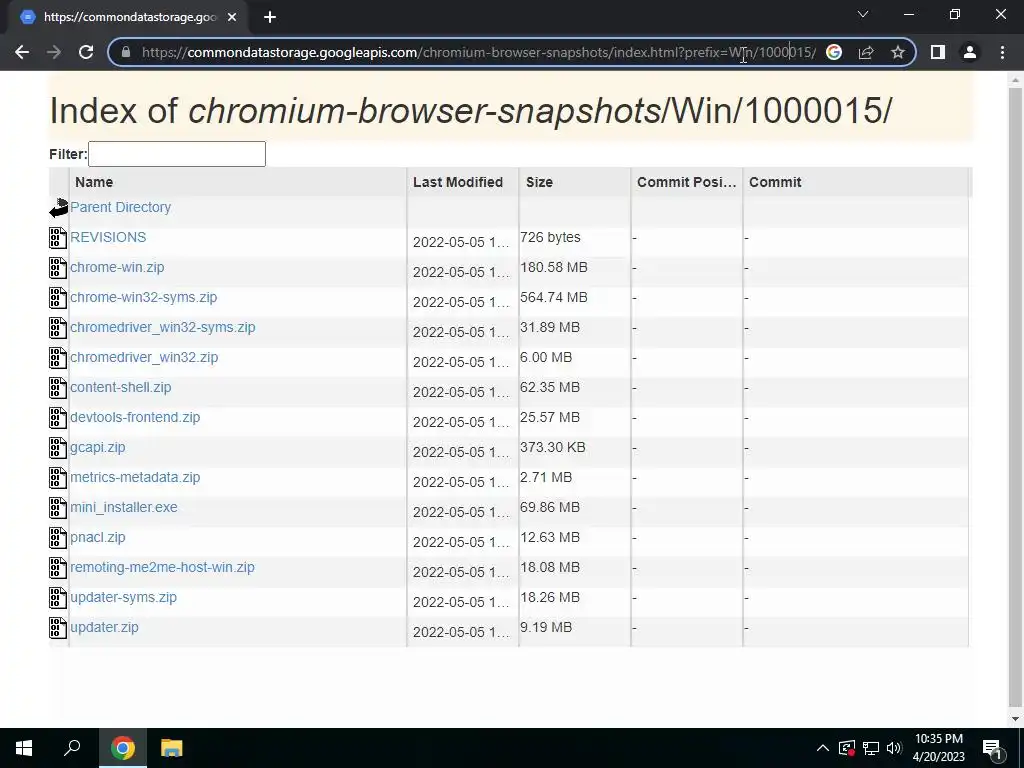The height and width of the screenshot is (768, 1024).
Task: Download chromedriver_win32-syms.zip
Action: [x=163, y=327]
